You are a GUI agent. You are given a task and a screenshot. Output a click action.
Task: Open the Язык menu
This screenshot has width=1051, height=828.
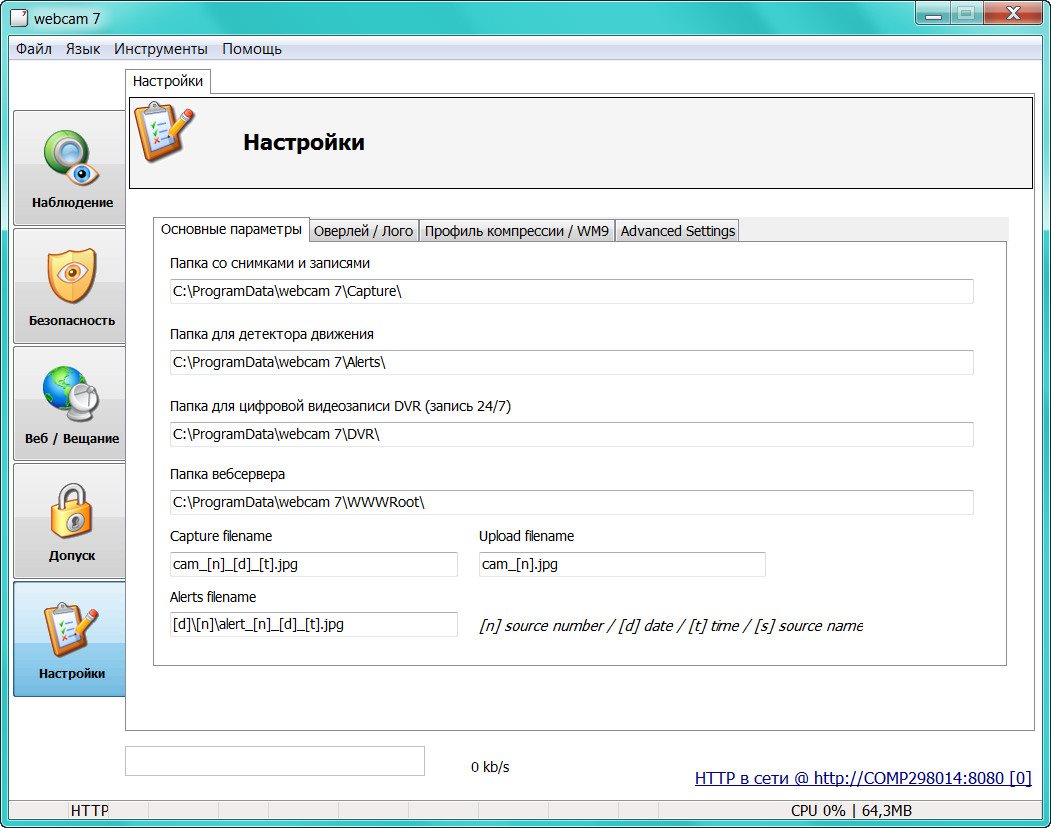[x=83, y=49]
